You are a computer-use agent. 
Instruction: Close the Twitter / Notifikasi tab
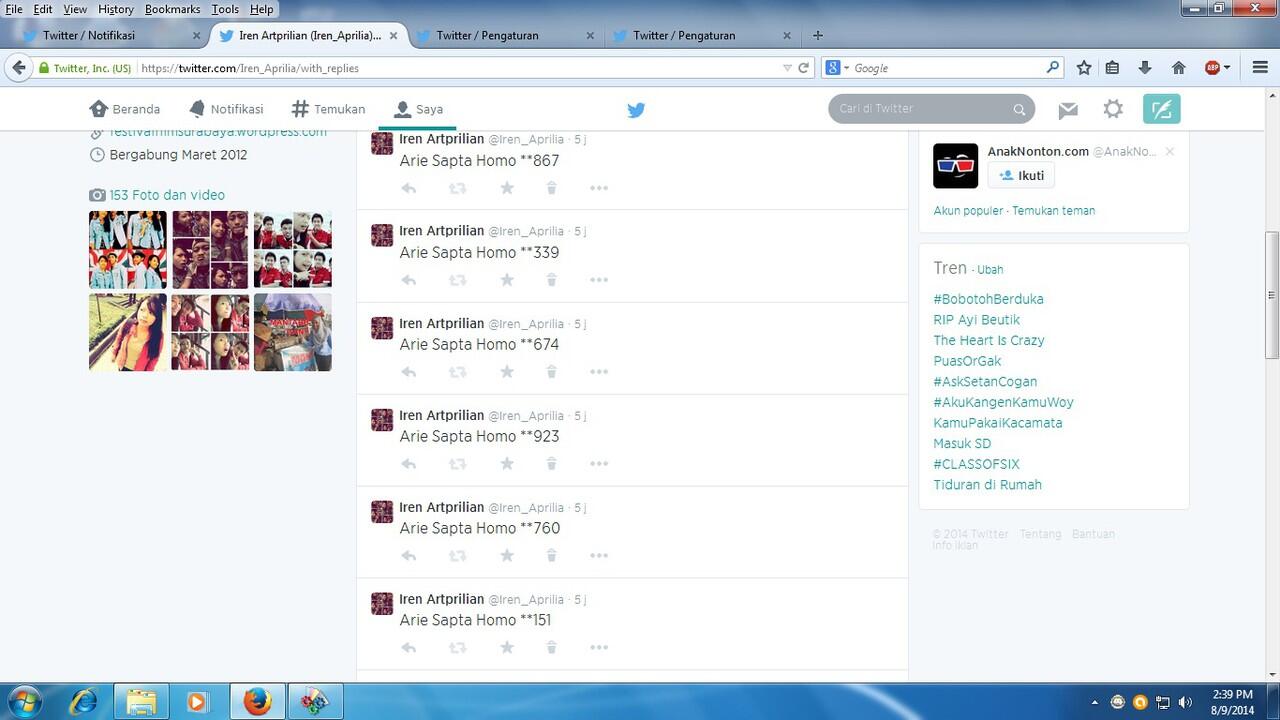point(196,35)
